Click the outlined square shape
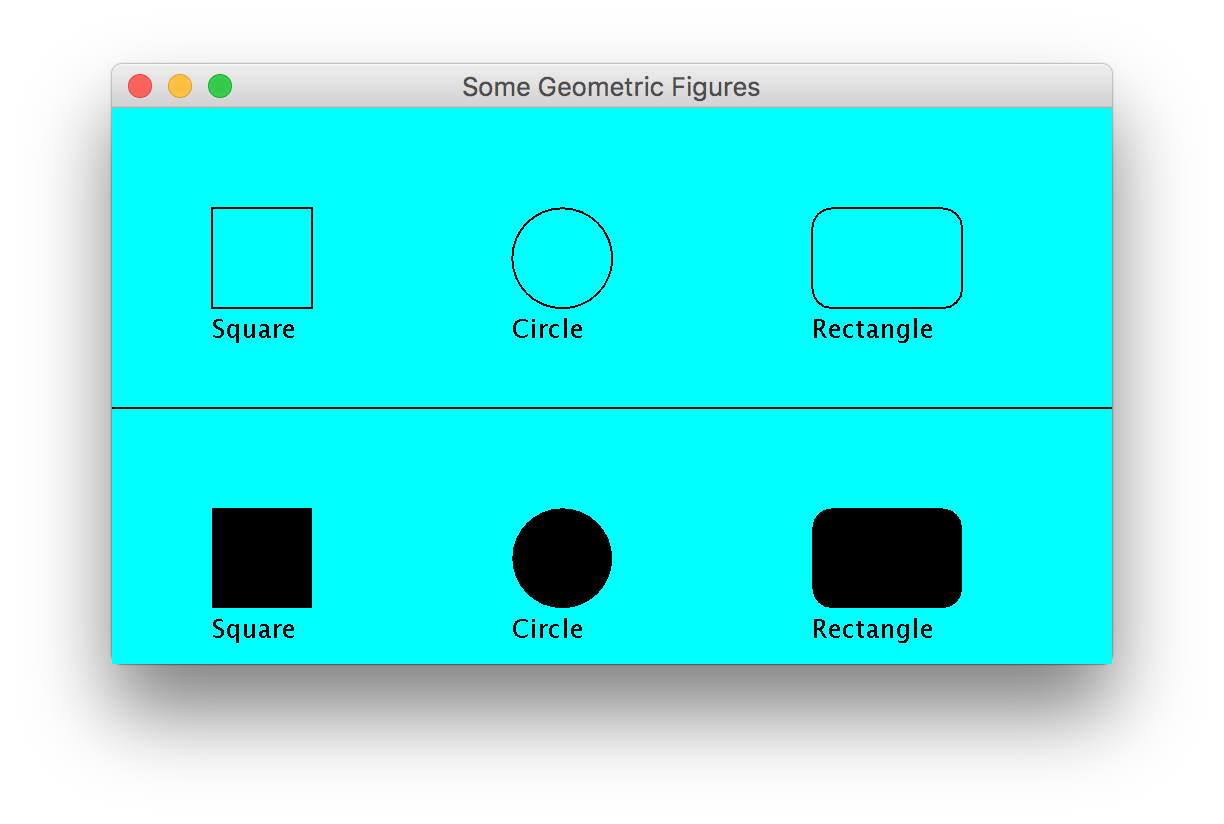The width and height of the screenshot is (1224, 824). pyautogui.click(x=262, y=258)
